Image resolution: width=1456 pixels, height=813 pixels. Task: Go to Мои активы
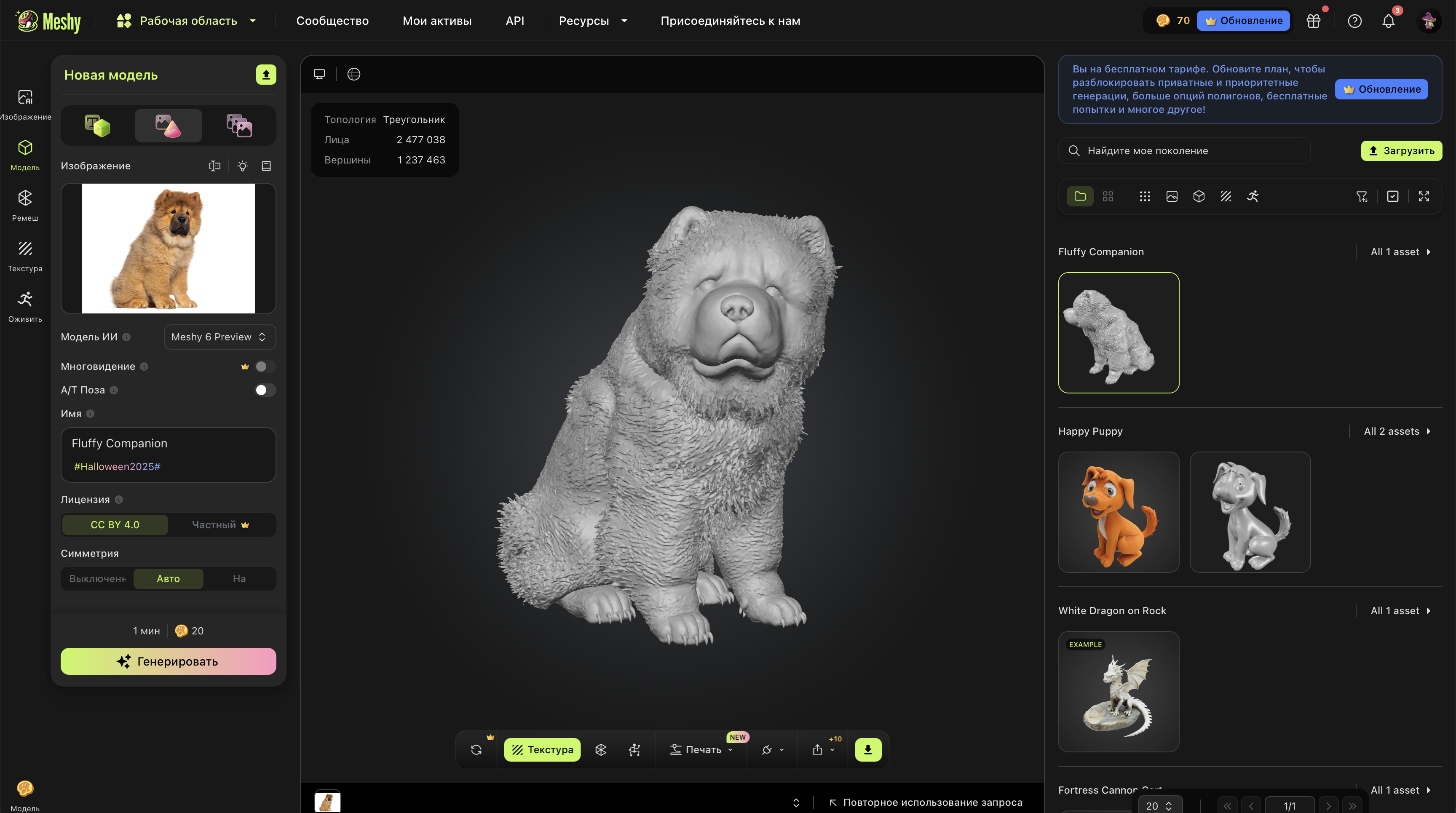436,21
